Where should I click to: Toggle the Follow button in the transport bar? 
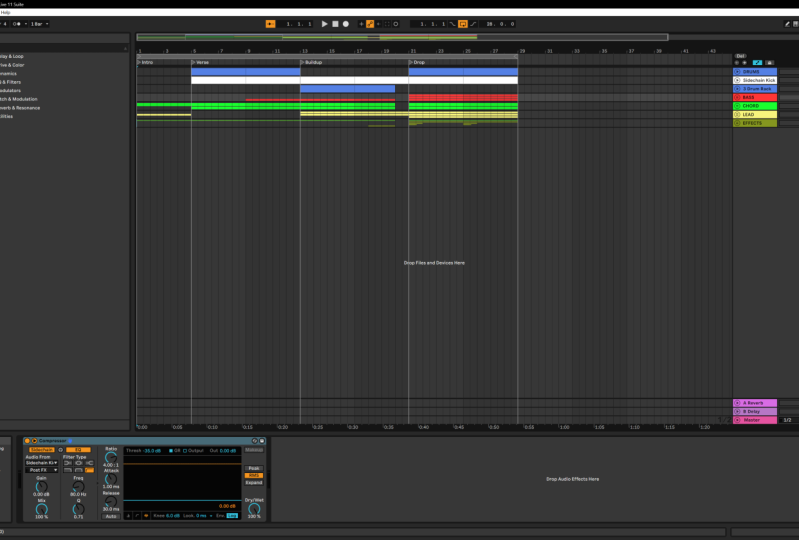pos(271,24)
